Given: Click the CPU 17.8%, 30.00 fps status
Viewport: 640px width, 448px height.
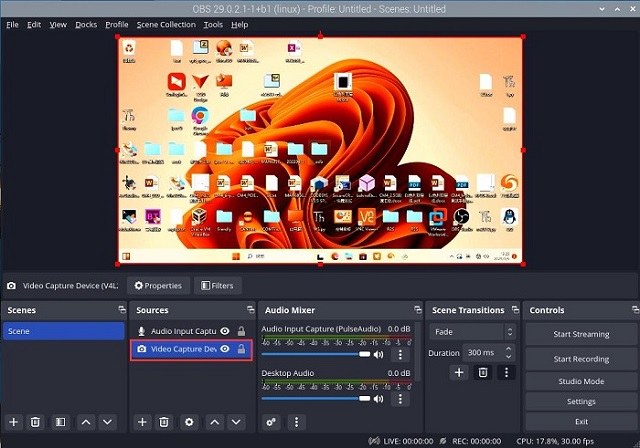Looking at the screenshot, I should pyautogui.click(x=555, y=441).
